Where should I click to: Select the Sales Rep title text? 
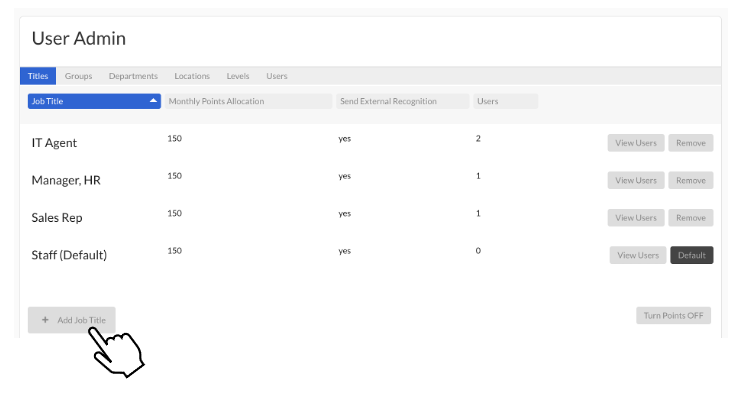tap(57, 218)
